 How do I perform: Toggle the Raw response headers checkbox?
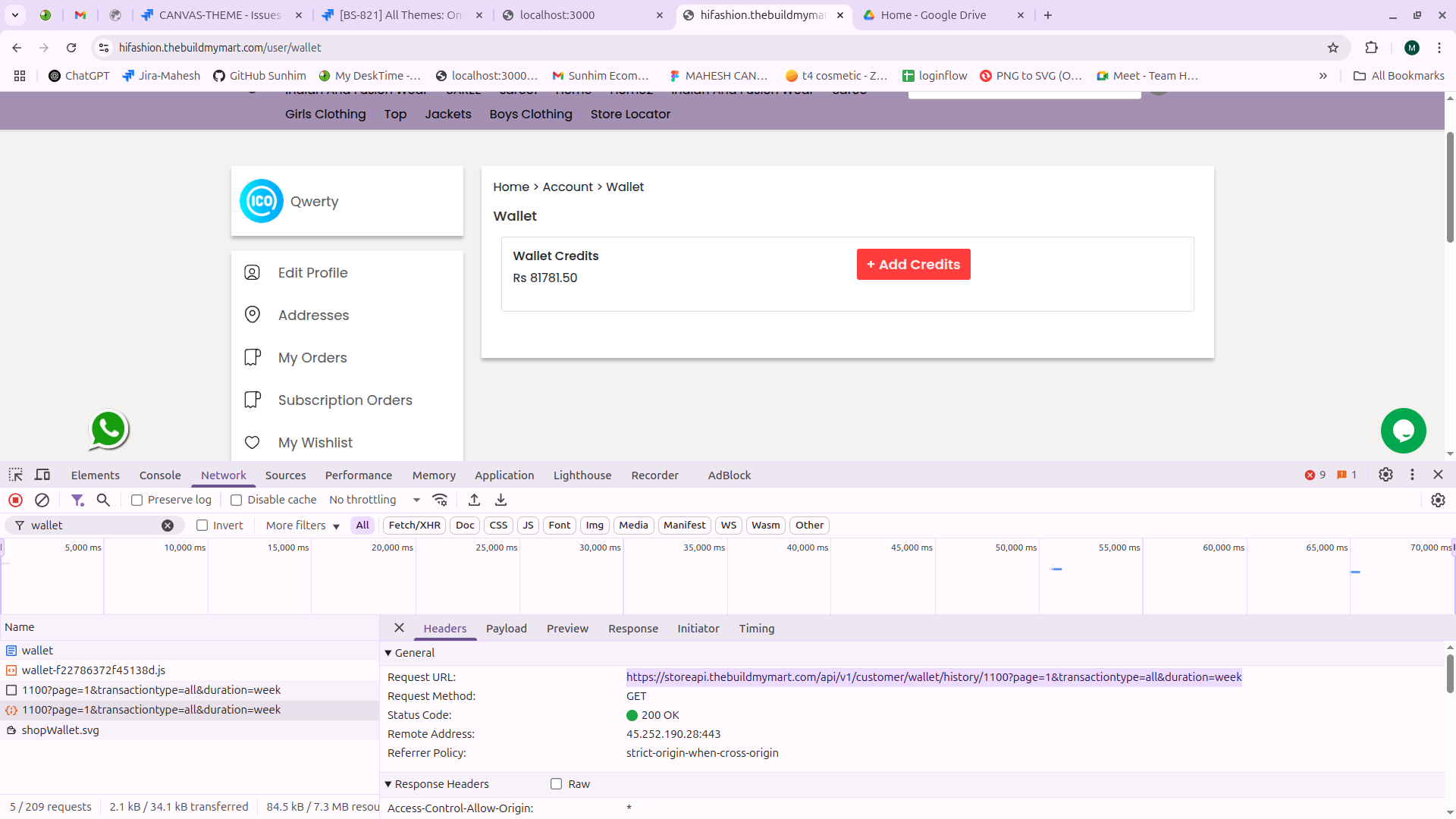(x=557, y=784)
